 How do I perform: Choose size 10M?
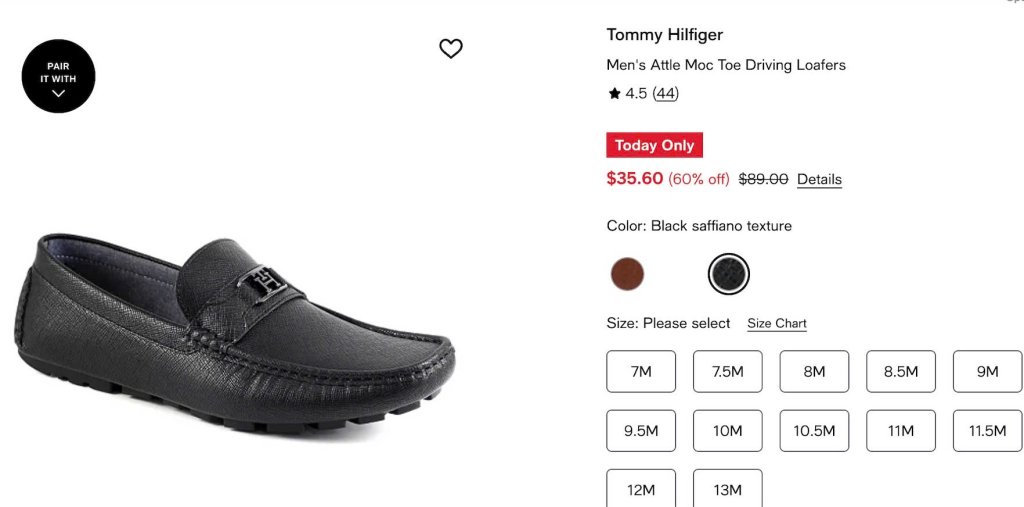[728, 431]
